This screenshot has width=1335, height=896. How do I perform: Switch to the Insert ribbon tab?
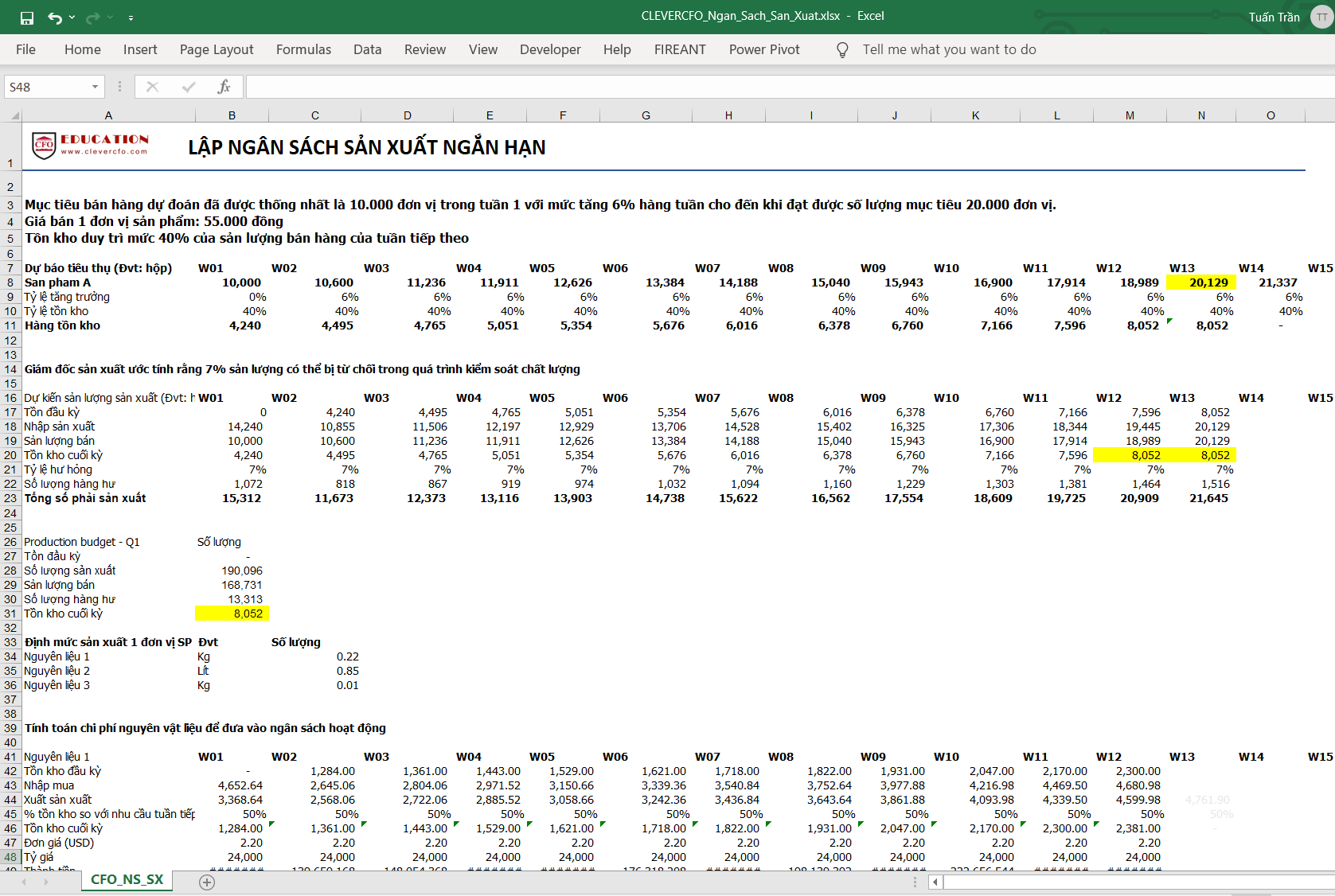click(x=140, y=49)
